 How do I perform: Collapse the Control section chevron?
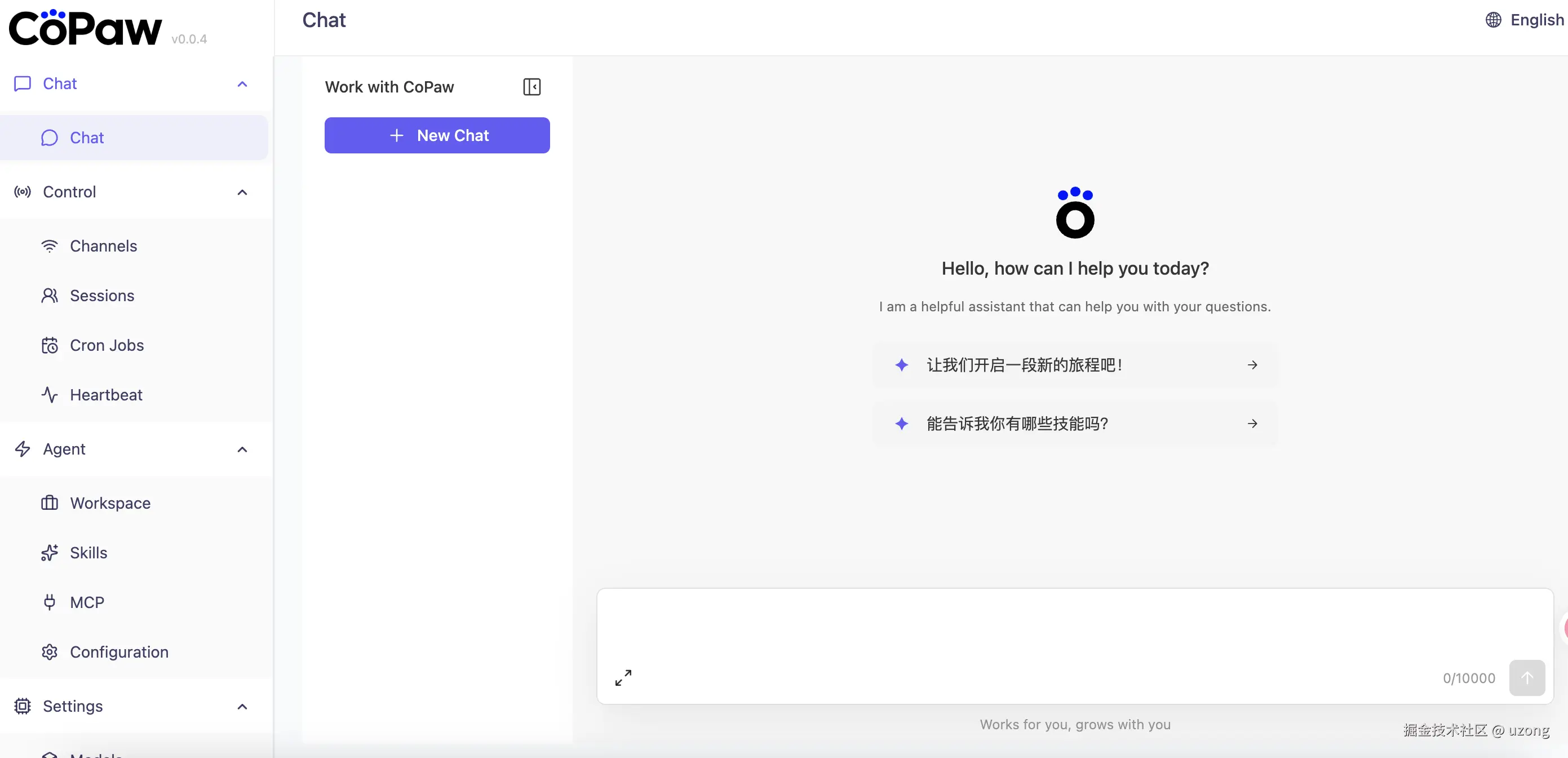click(242, 192)
